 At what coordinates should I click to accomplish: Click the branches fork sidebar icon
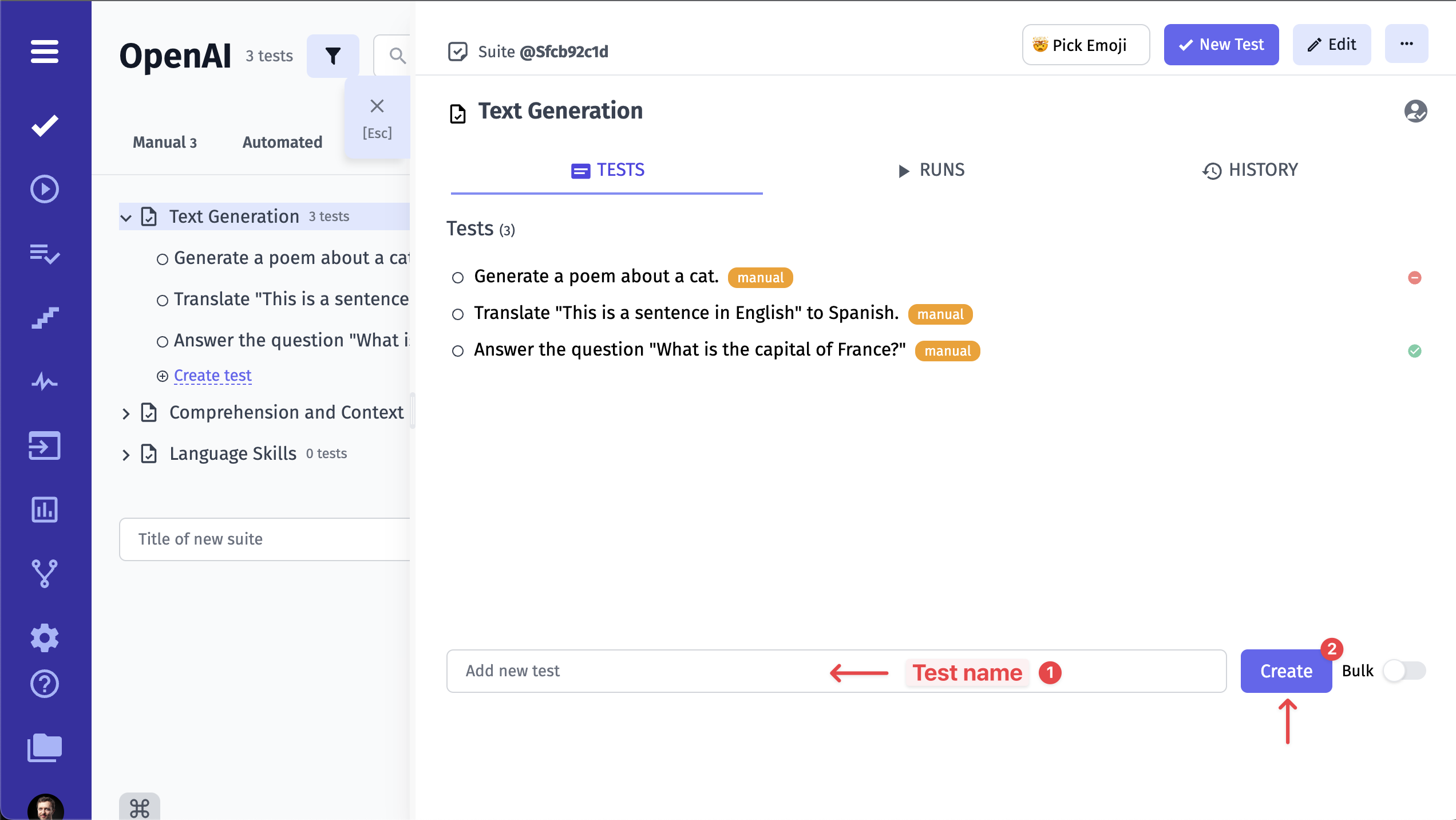(45, 573)
